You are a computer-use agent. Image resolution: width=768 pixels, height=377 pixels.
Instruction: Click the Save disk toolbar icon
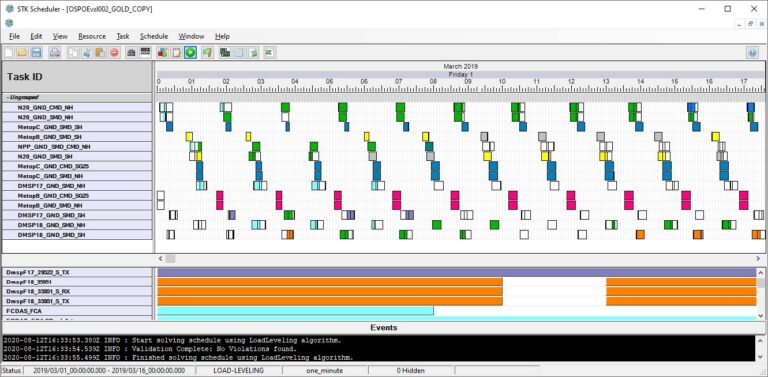pos(36,52)
